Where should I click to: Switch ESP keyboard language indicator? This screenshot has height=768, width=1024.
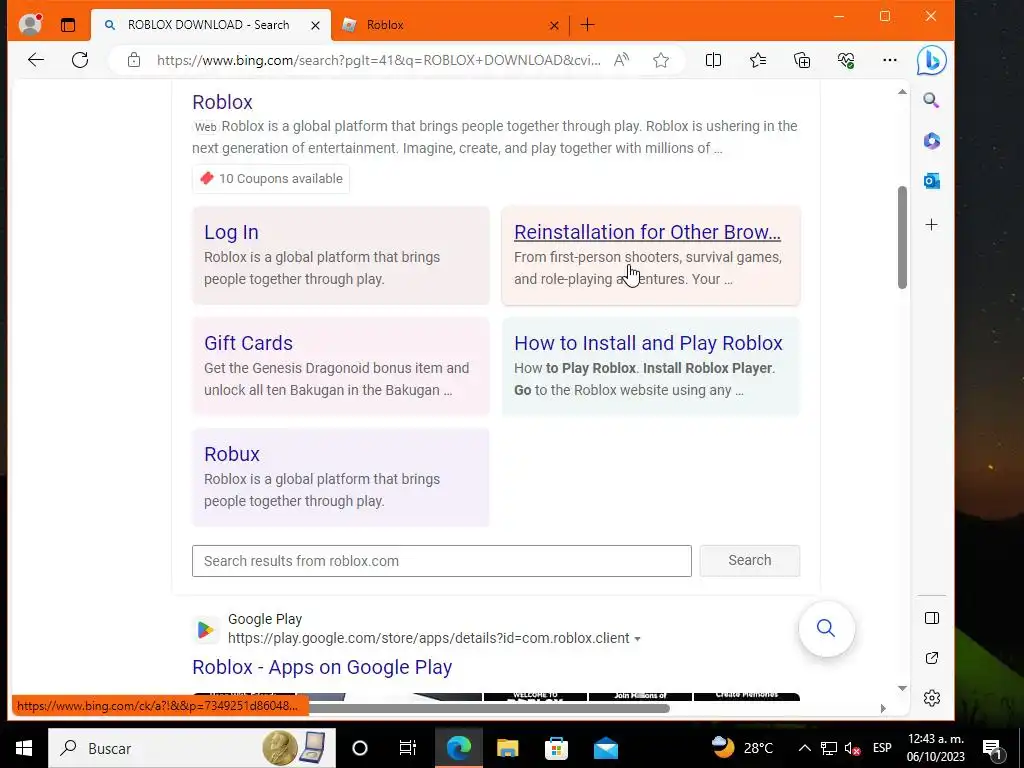[x=882, y=748]
